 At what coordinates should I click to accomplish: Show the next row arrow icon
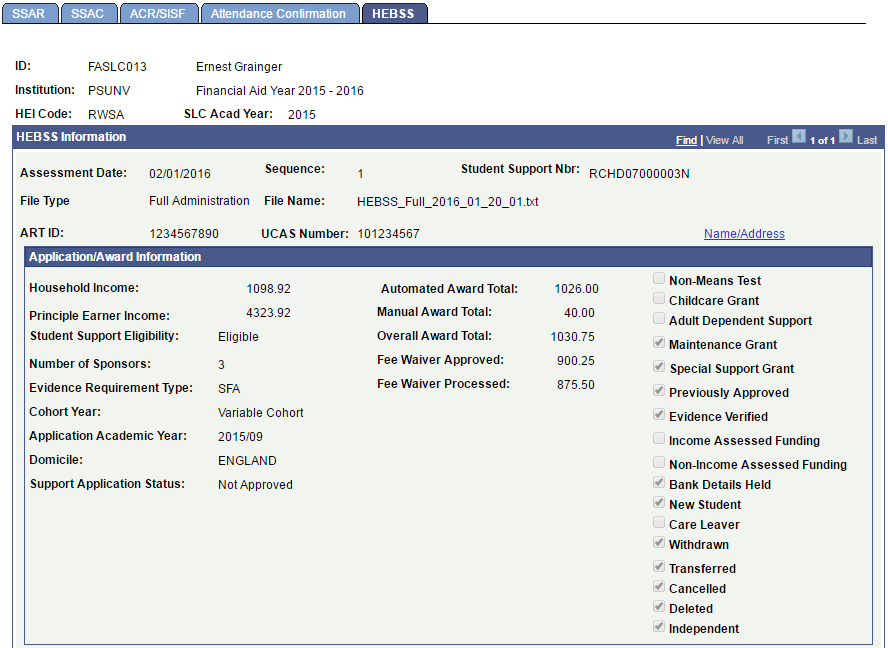pos(846,137)
